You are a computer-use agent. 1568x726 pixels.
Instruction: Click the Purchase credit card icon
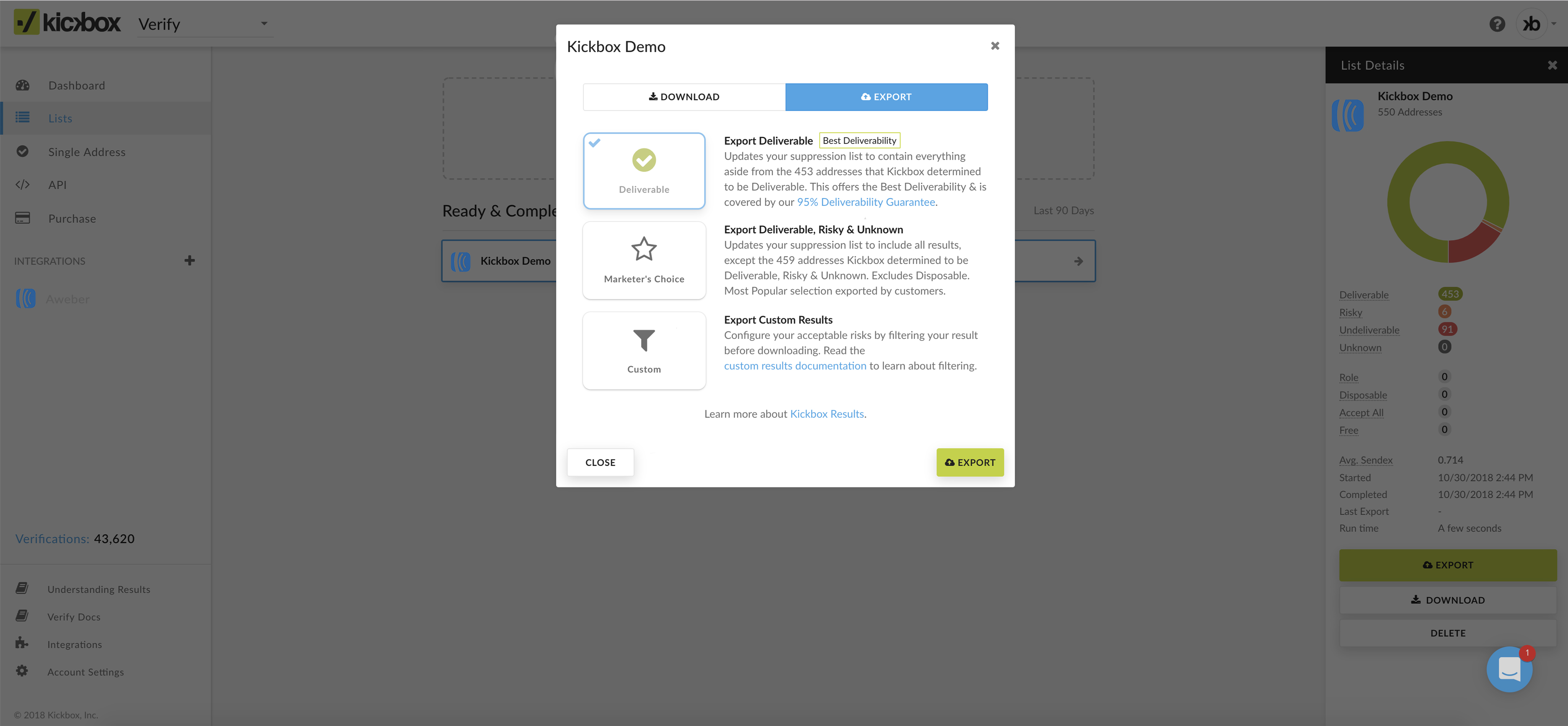pyautogui.click(x=23, y=218)
